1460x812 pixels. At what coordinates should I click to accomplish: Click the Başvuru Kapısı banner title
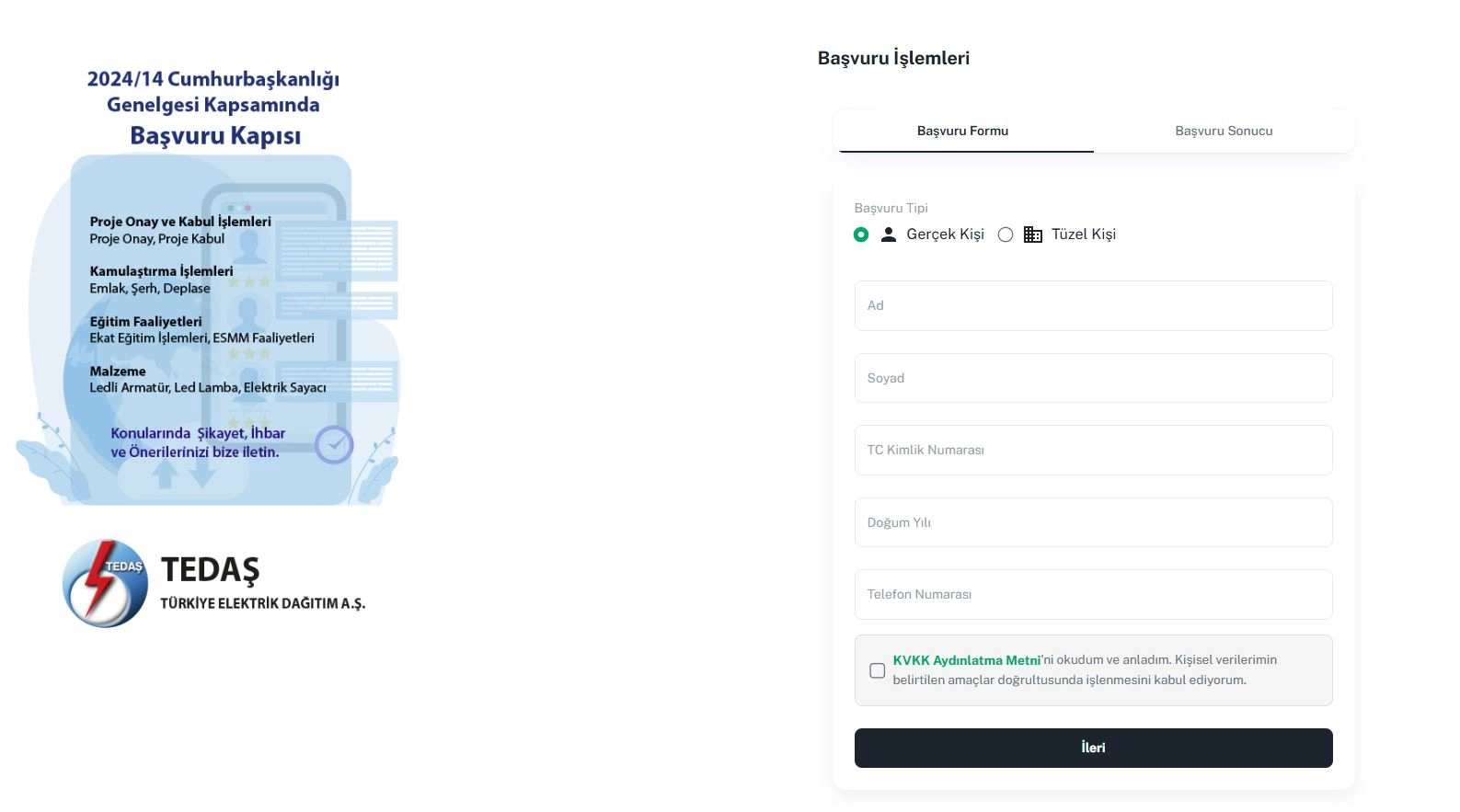215,136
